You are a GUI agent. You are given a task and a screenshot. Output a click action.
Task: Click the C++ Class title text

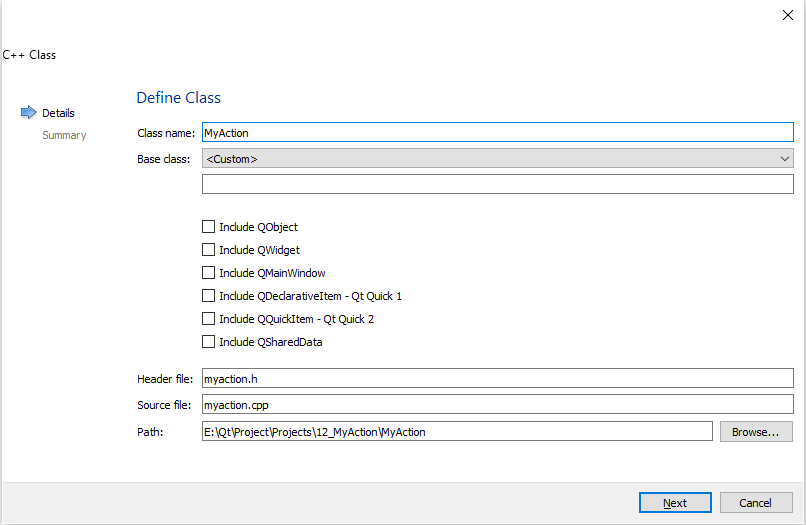click(x=29, y=55)
